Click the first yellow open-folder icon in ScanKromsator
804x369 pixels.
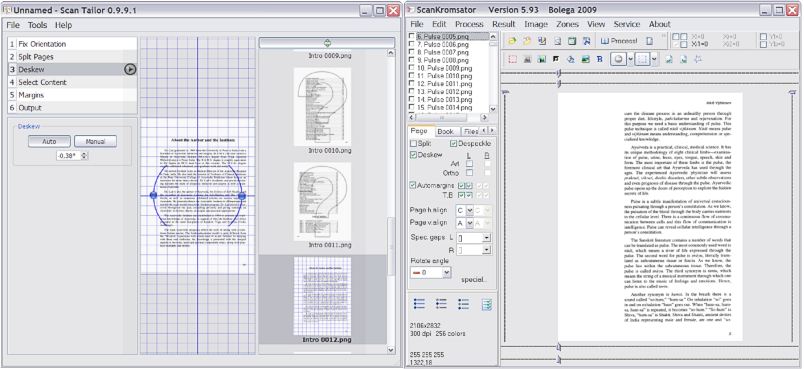pos(512,41)
